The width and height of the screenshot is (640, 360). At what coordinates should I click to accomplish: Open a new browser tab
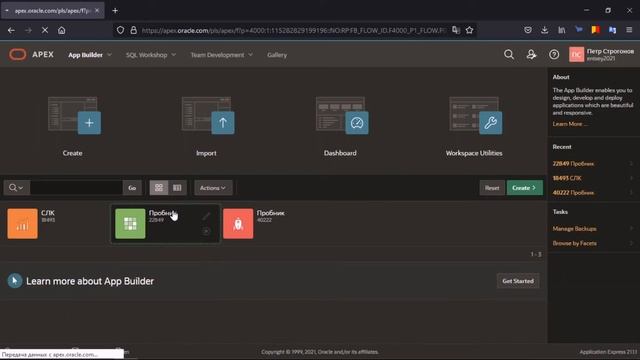115,11
